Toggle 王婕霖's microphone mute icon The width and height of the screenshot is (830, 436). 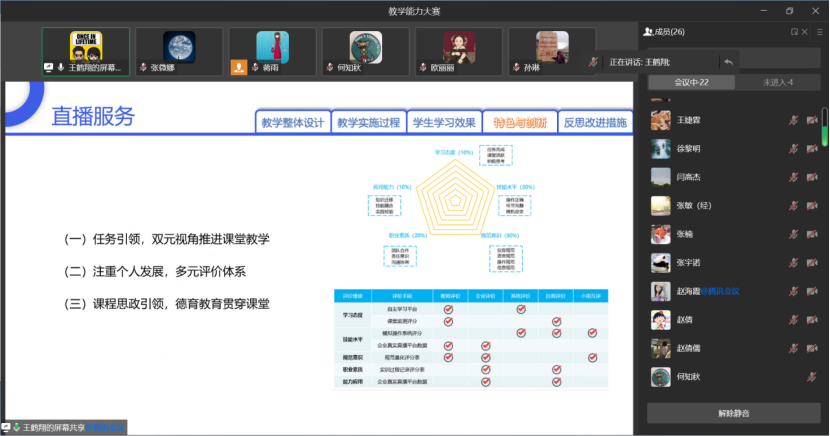[793, 120]
